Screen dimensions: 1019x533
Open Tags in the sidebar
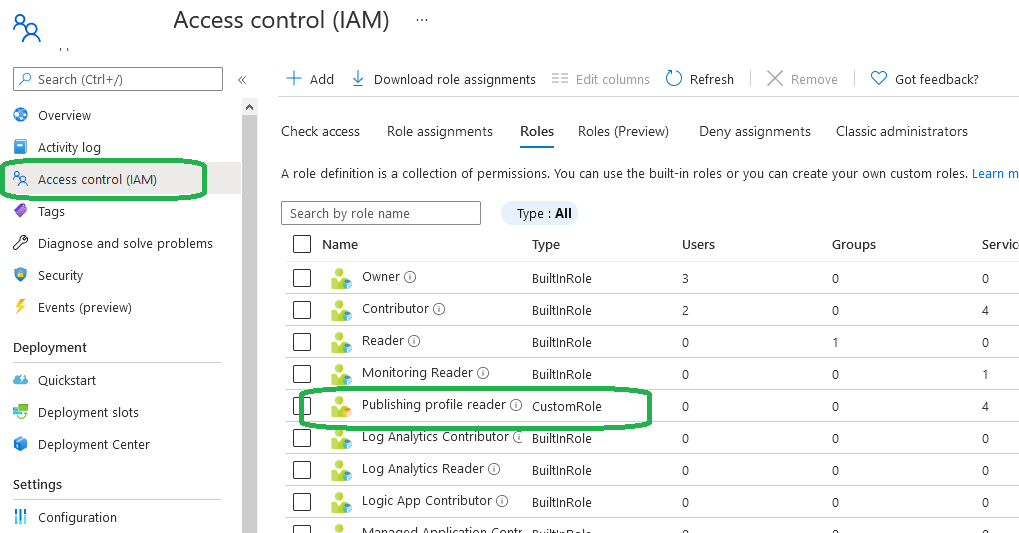(51, 212)
